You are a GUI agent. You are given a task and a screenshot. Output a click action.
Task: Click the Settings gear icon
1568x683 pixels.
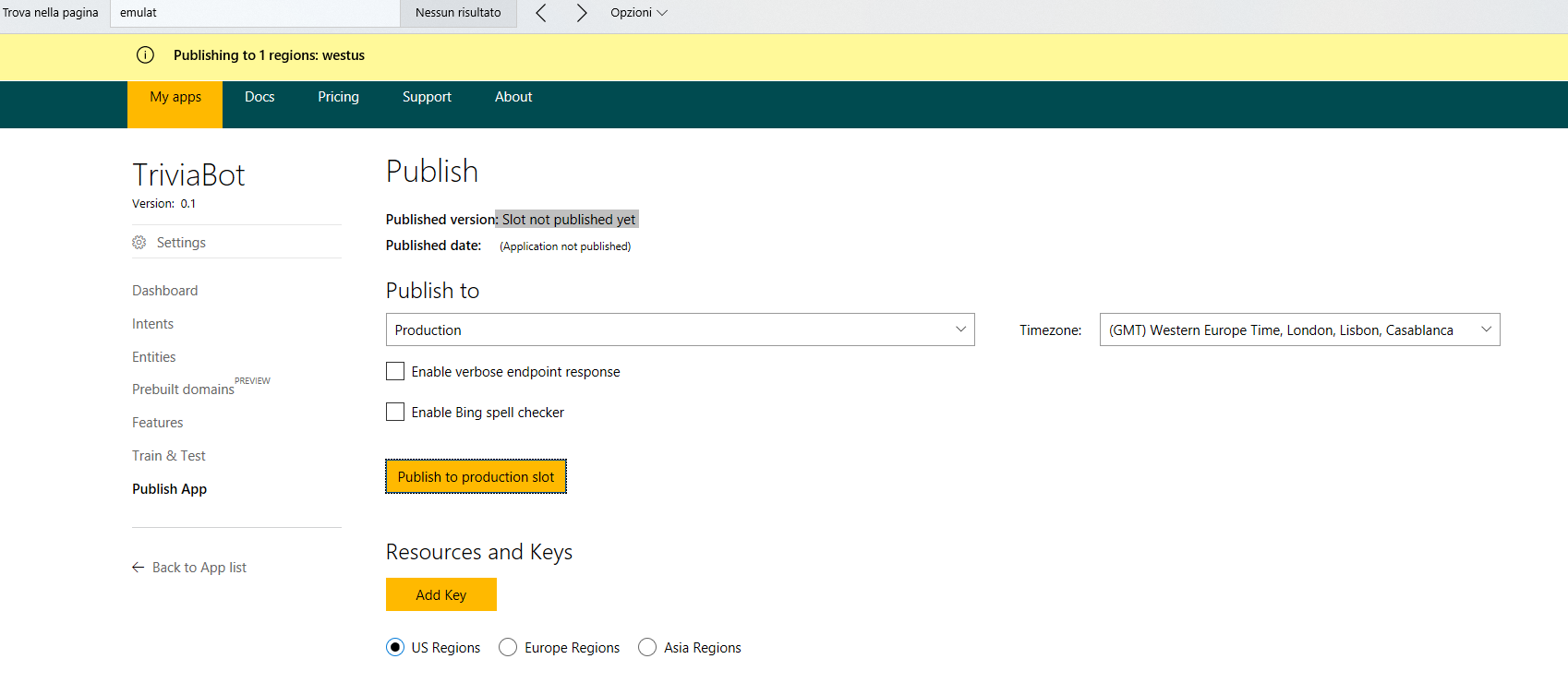coord(139,243)
